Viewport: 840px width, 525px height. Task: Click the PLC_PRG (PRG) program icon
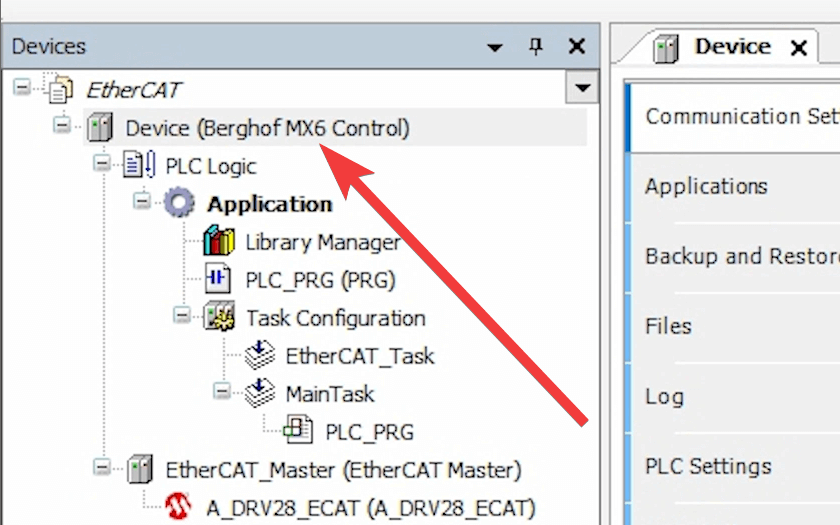[x=218, y=279]
